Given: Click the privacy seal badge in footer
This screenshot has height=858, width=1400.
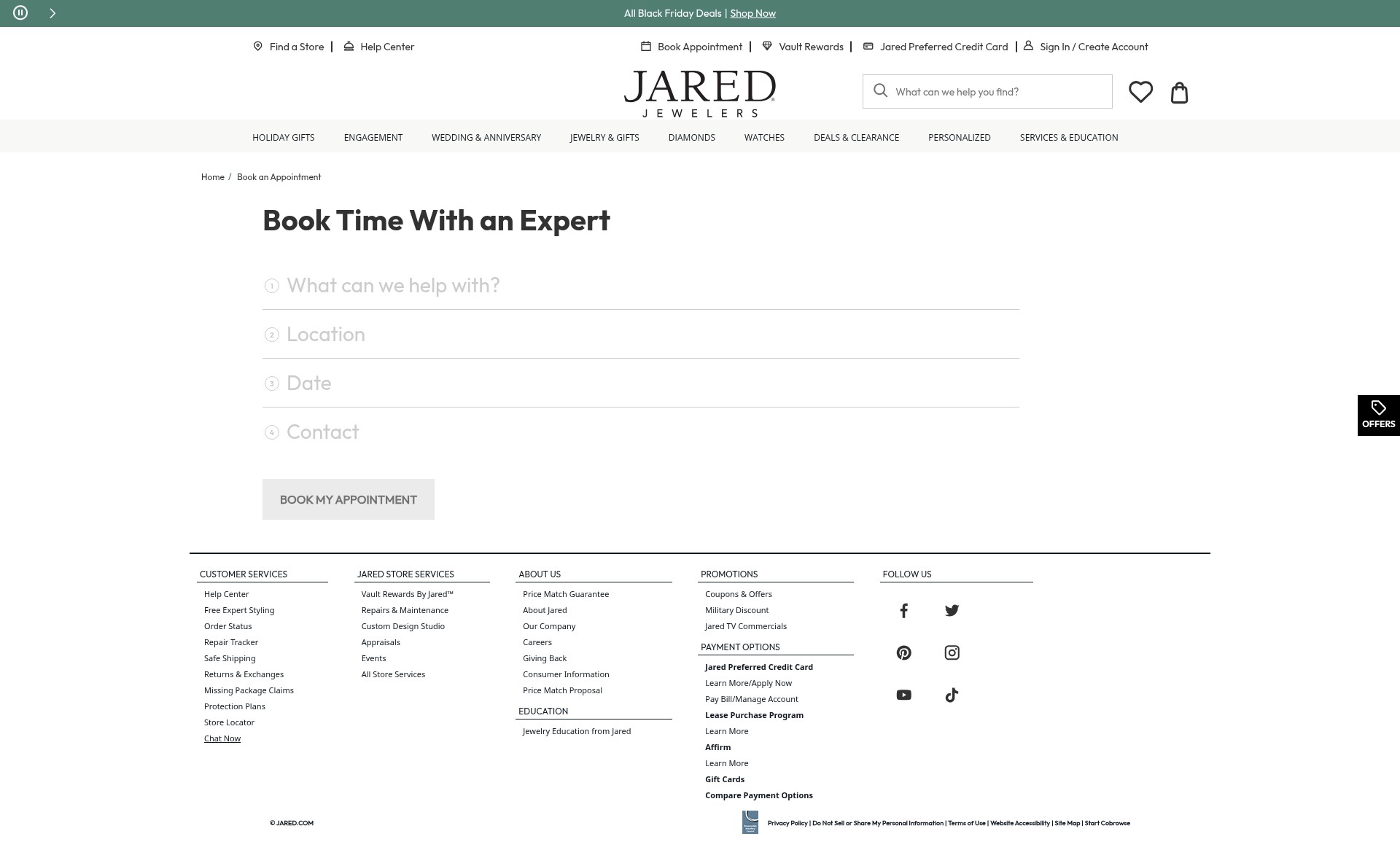Looking at the screenshot, I should click(750, 822).
